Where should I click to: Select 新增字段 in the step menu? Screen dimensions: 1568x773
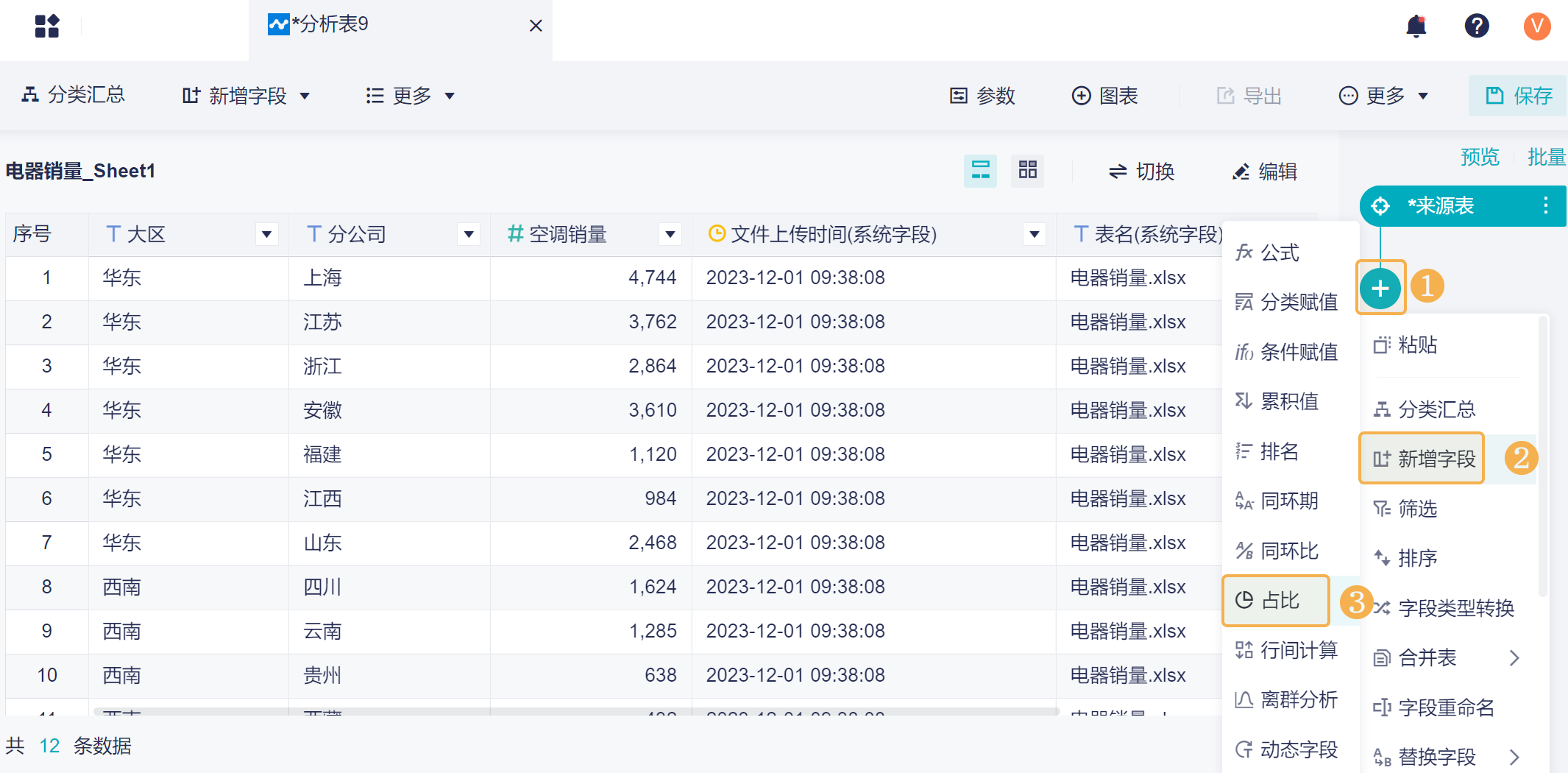click(1422, 459)
